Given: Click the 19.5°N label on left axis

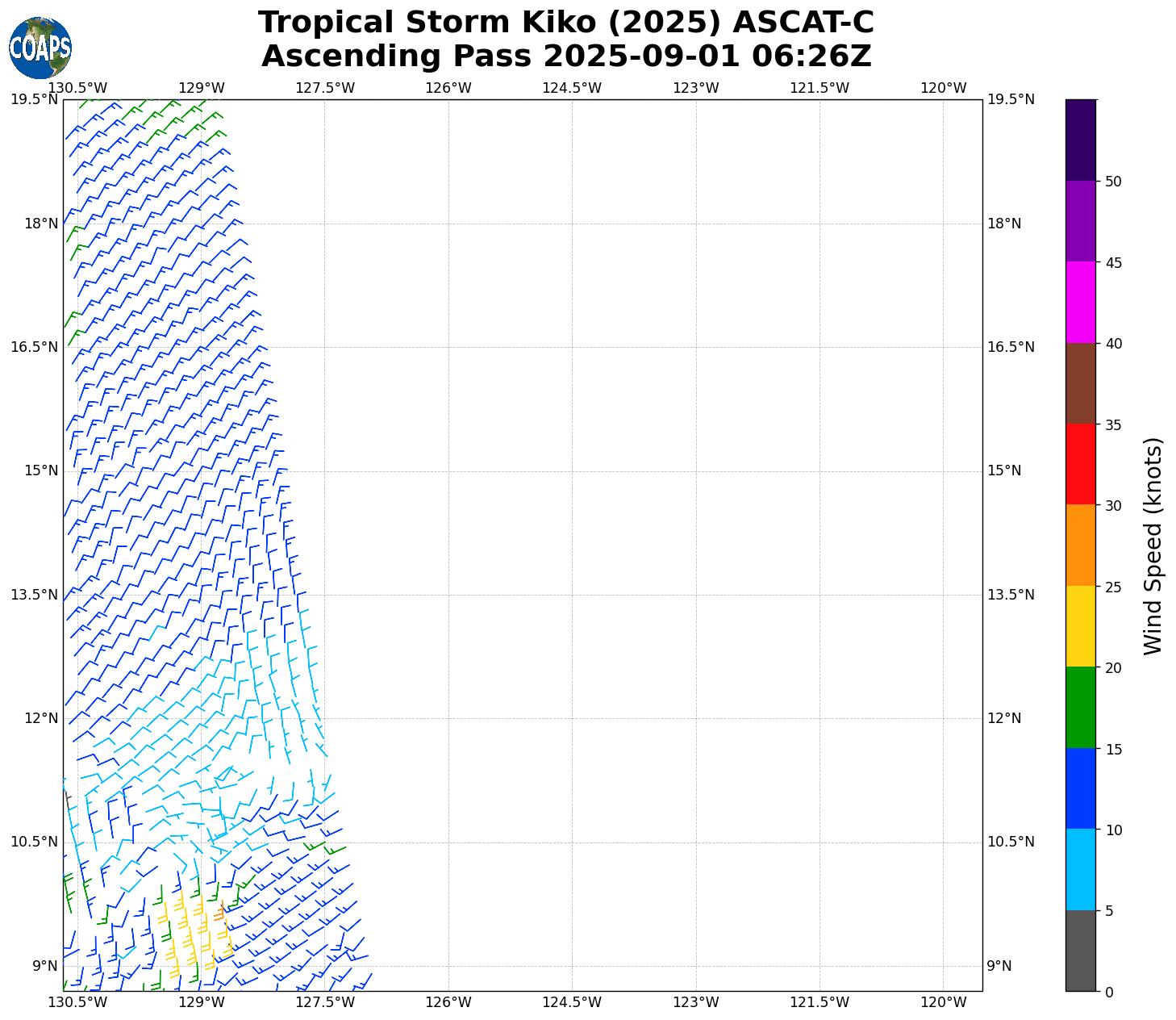Looking at the screenshot, I should [x=34, y=99].
